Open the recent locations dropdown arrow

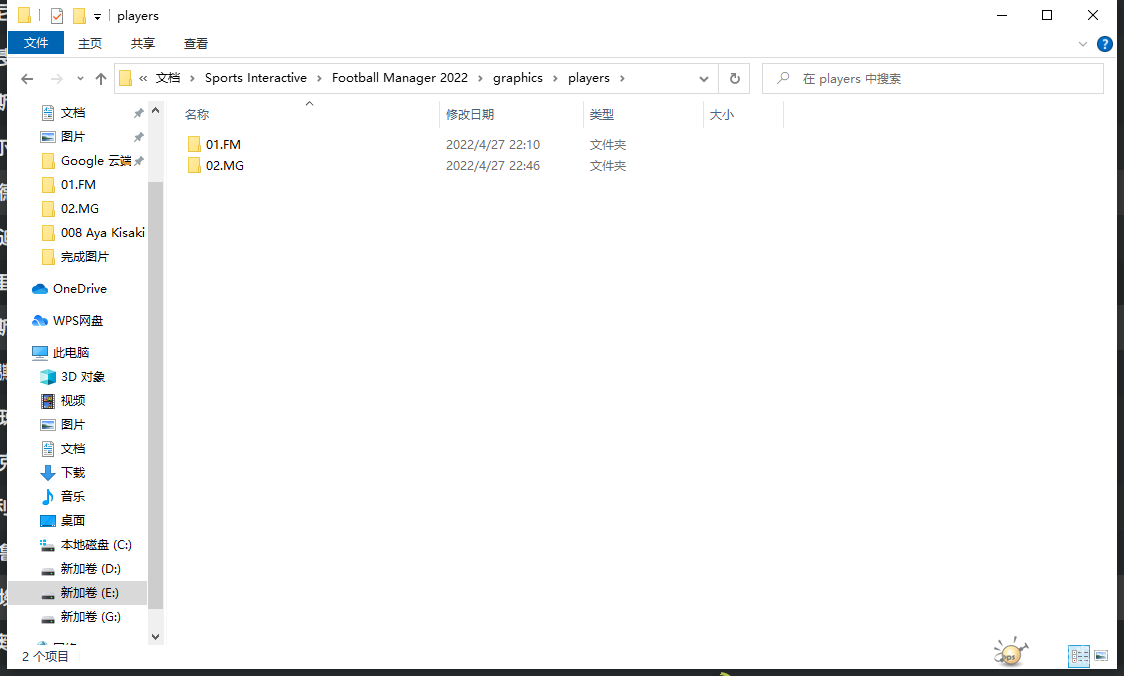pyautogui.click(x=79, y=79)
